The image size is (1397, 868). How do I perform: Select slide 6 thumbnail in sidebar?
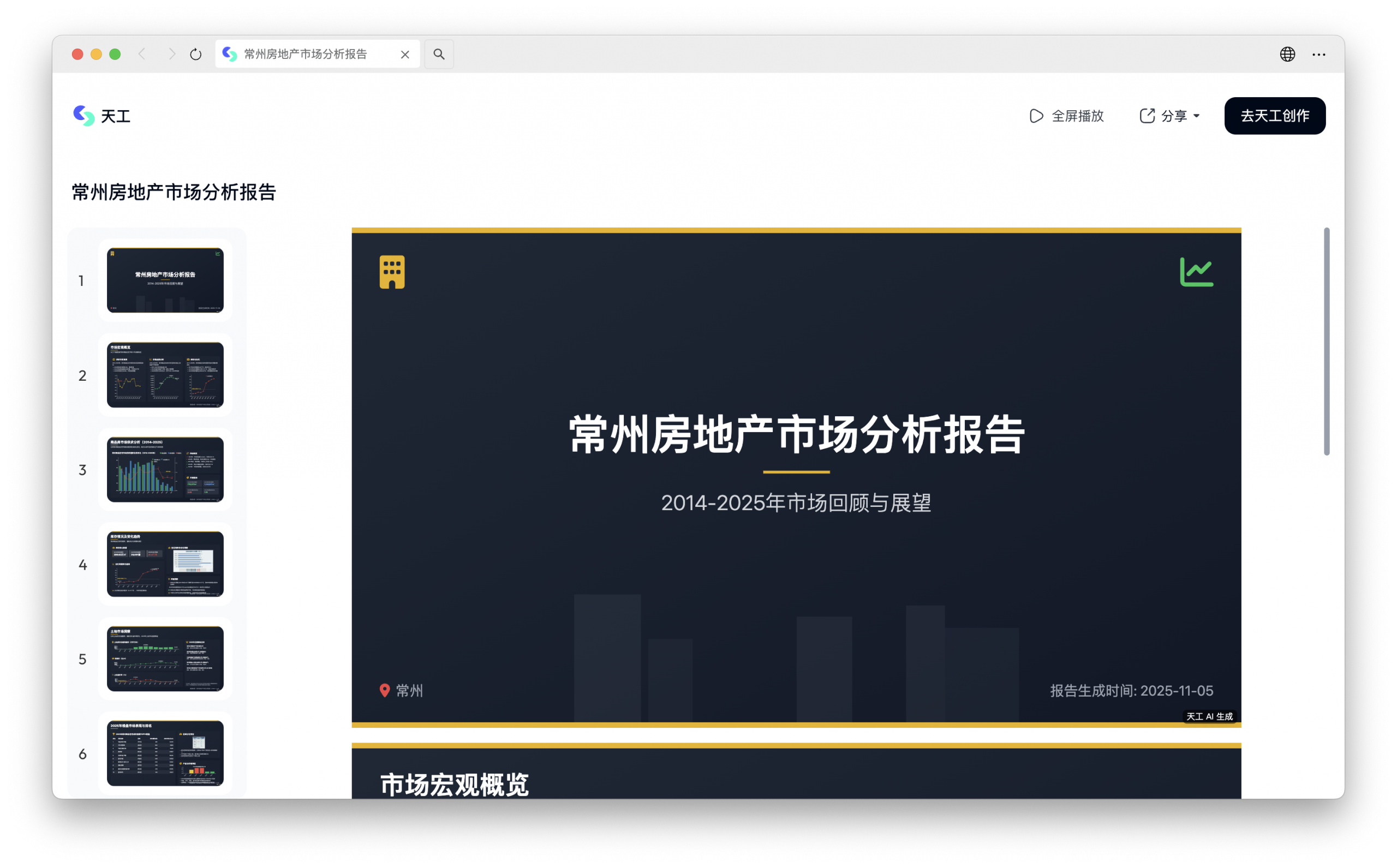[x=165, y=753]
